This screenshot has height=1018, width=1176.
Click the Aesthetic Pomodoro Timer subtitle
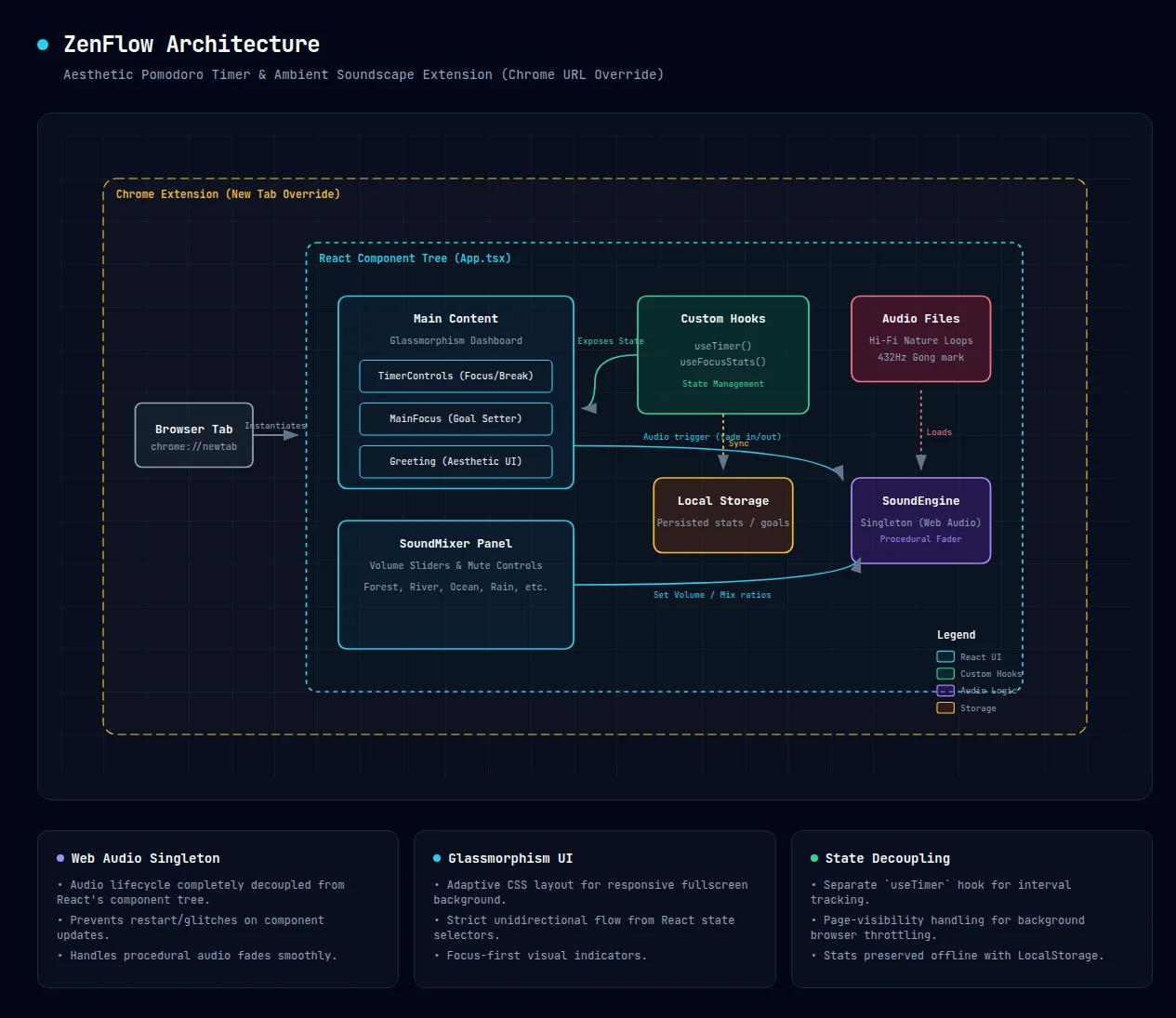pyautogui.click(x=363, y=74)
